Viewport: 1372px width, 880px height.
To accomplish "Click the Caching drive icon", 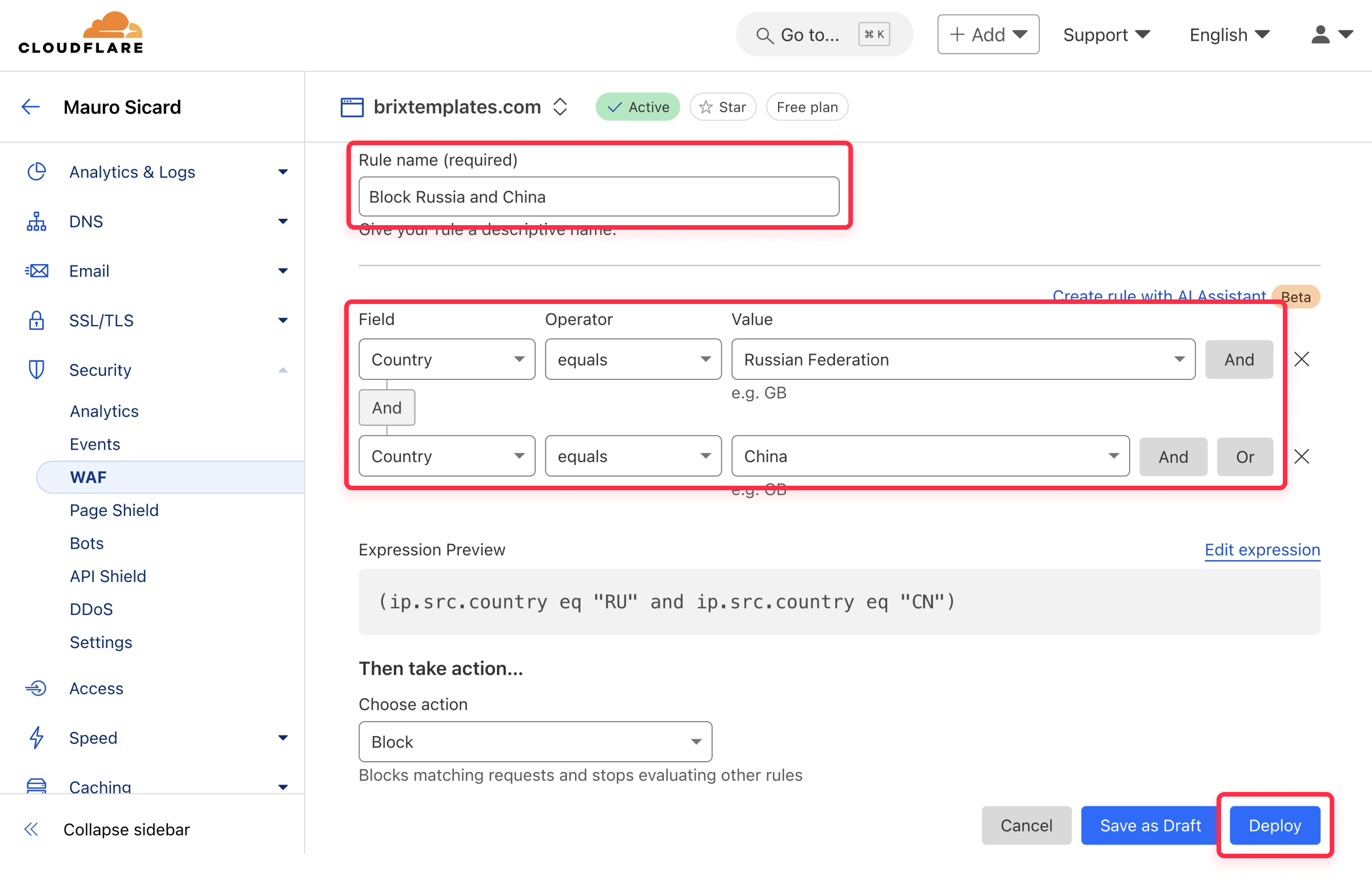I will pos(37,786).
